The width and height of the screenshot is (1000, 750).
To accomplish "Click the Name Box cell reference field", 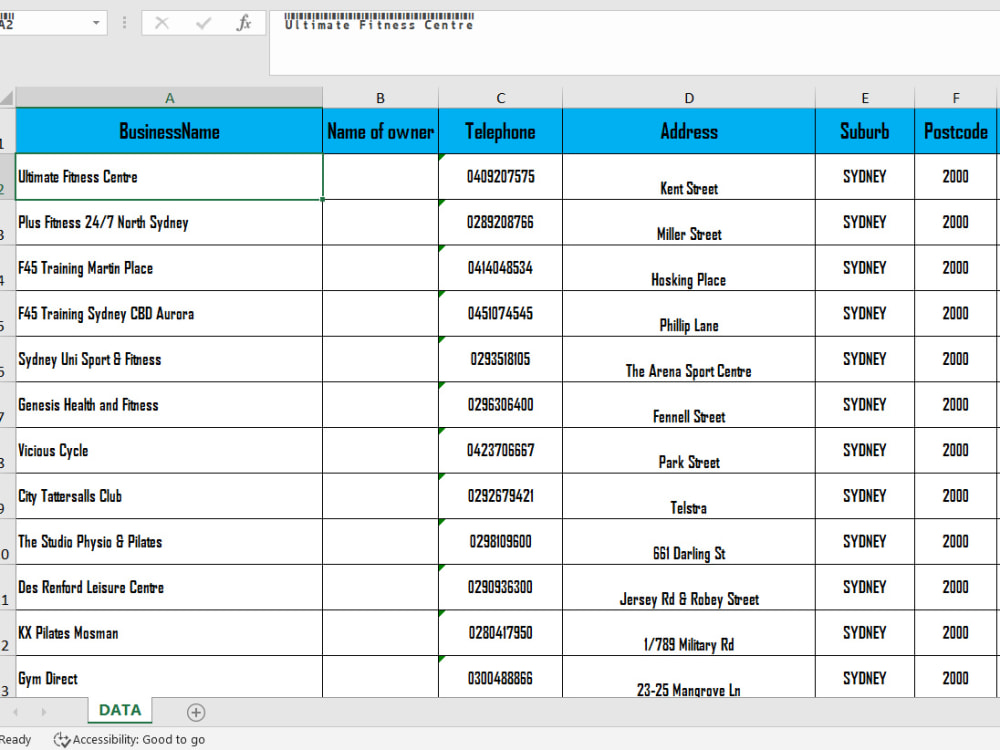I will coord(43,24).
